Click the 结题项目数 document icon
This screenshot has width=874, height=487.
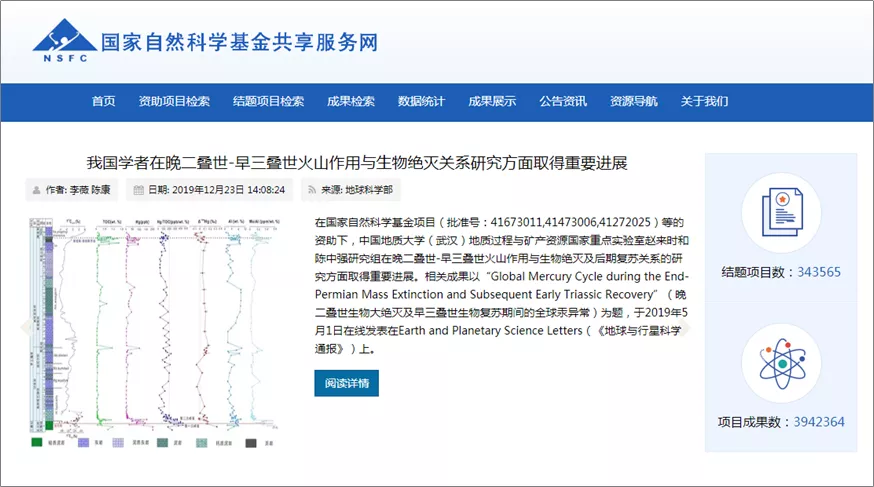[x=781, y=212]
